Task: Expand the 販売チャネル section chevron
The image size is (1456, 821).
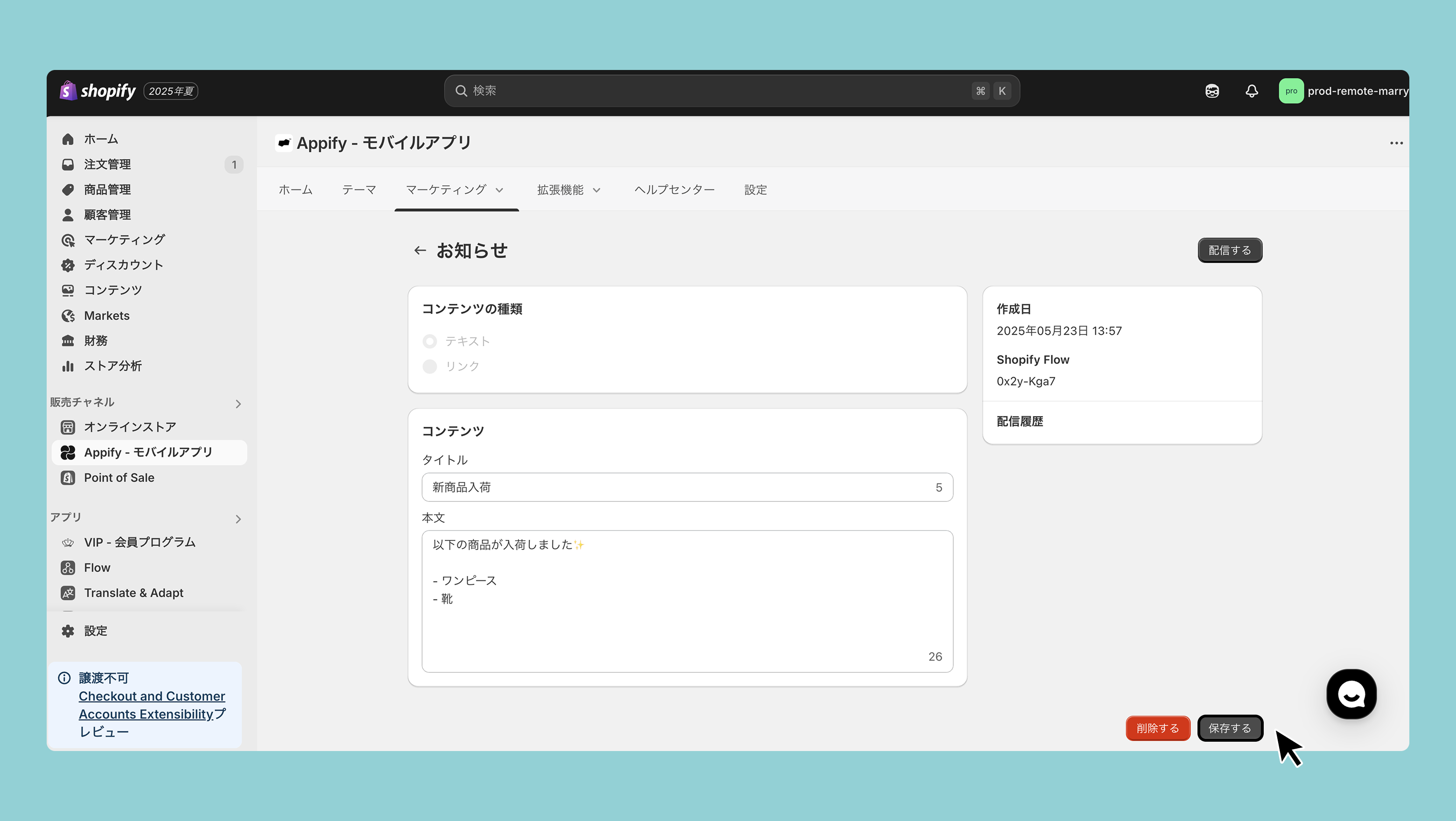Action: pyautogui.click(x=238, y=404)
